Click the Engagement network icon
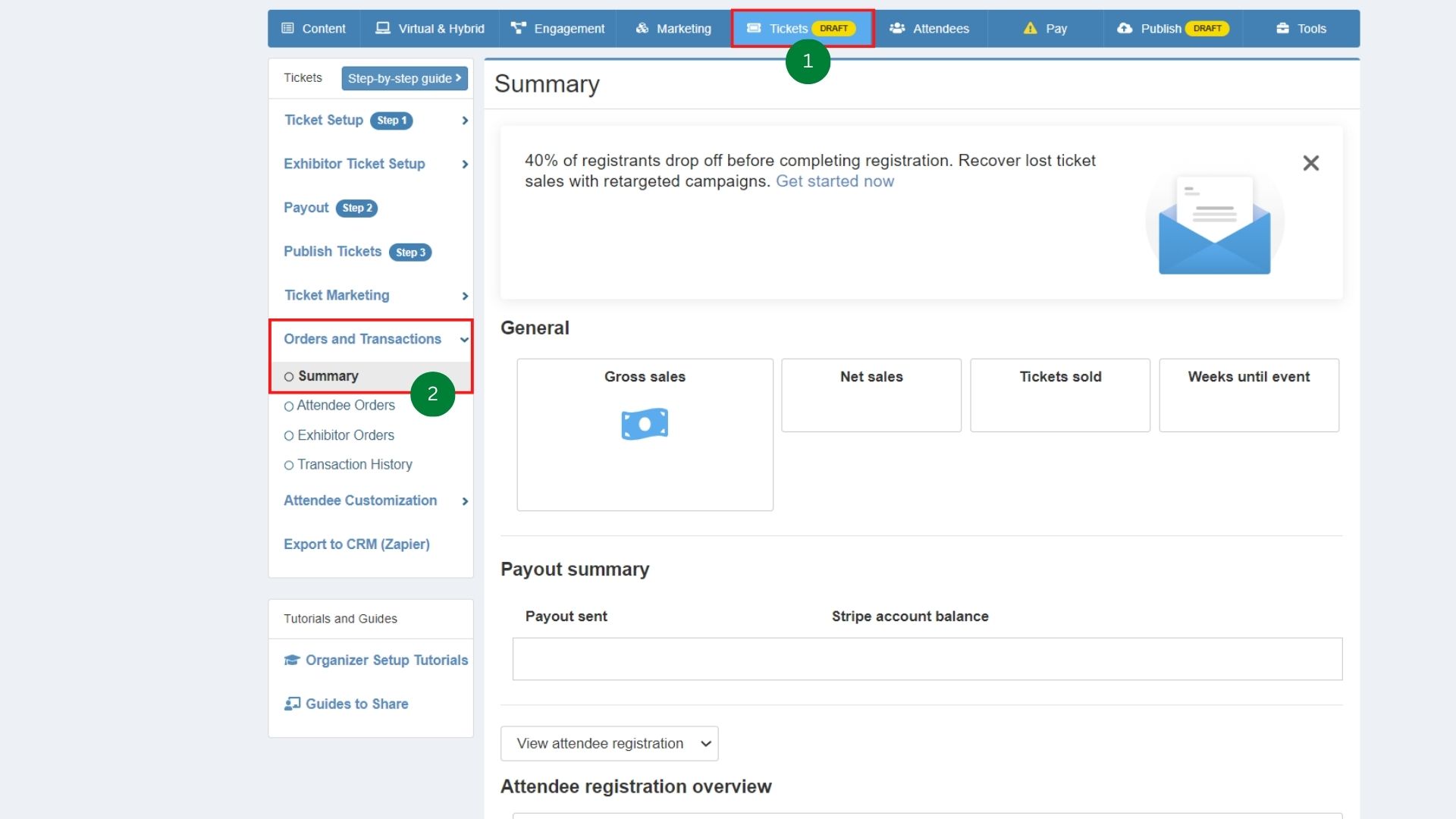The image size is (1456, 819). coord(519,28)
